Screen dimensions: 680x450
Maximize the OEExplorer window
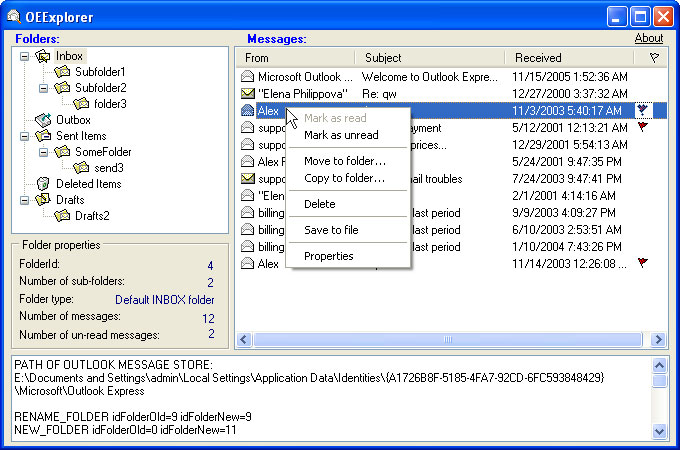640,17
